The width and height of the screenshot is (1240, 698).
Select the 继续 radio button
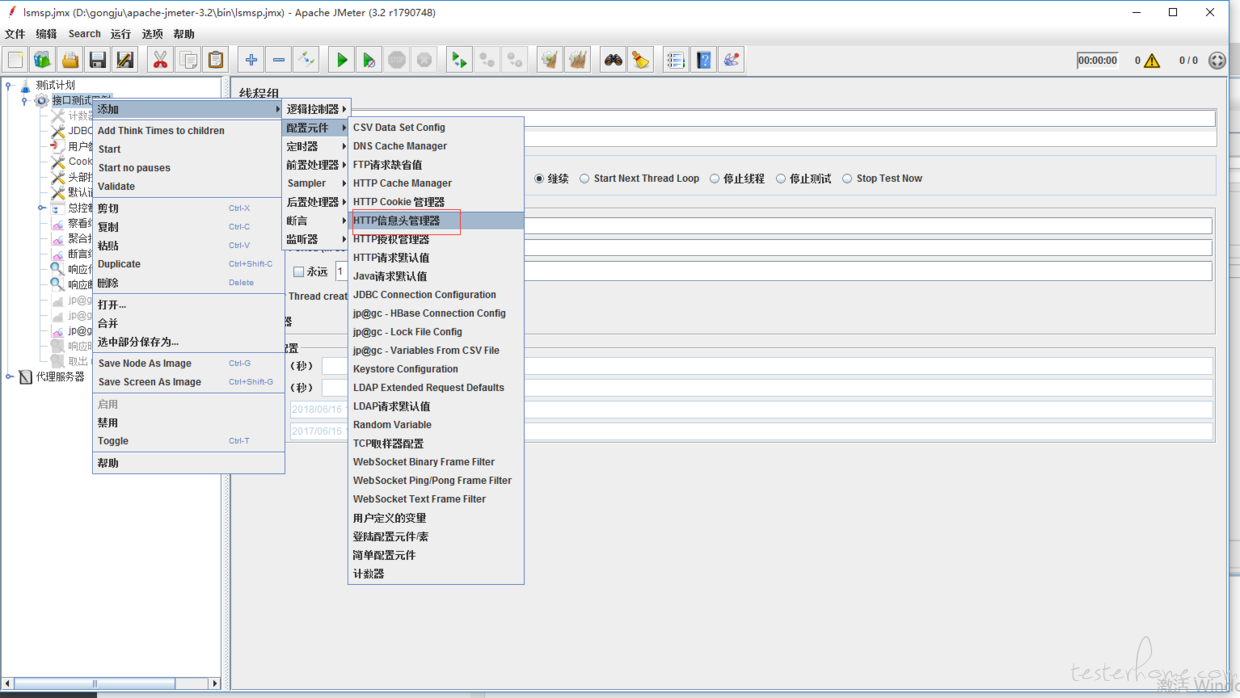coord(539,179)
